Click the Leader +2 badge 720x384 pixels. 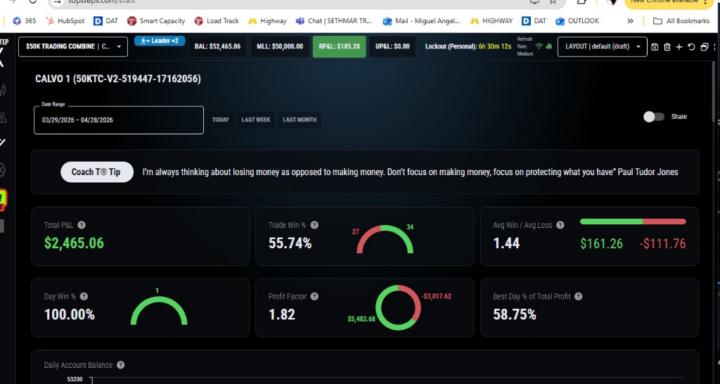(x=160, y=41)
